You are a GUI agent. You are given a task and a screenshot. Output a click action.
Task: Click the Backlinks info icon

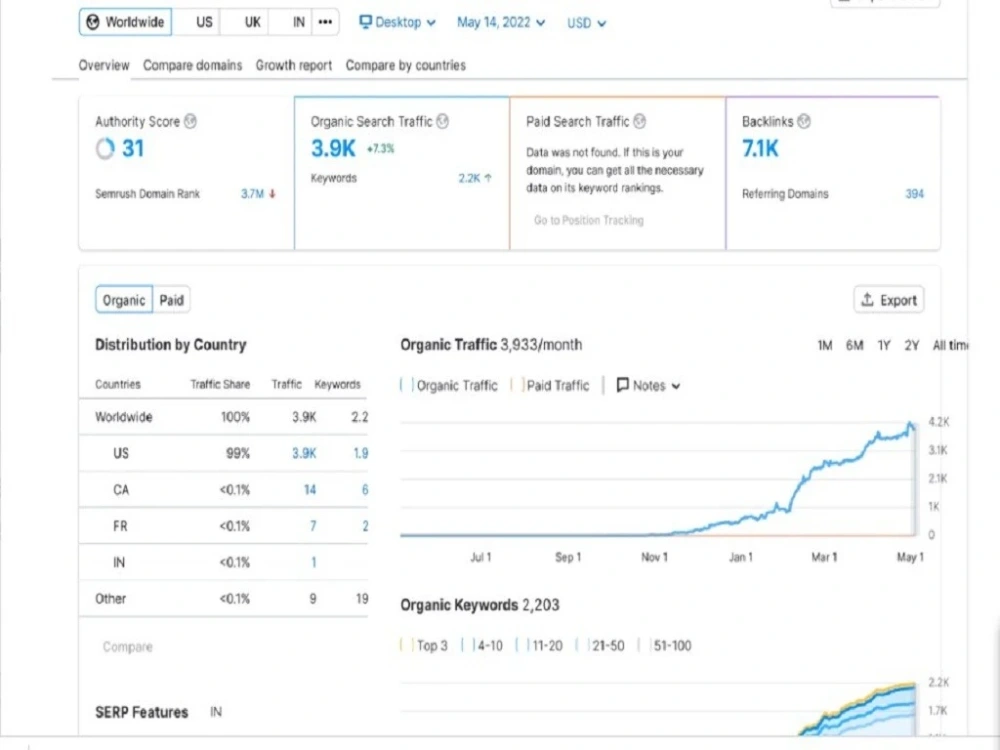coord(804,121)
